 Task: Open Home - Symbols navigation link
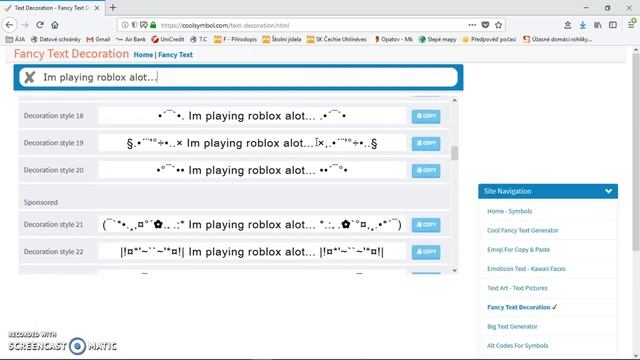click(509, 211)
